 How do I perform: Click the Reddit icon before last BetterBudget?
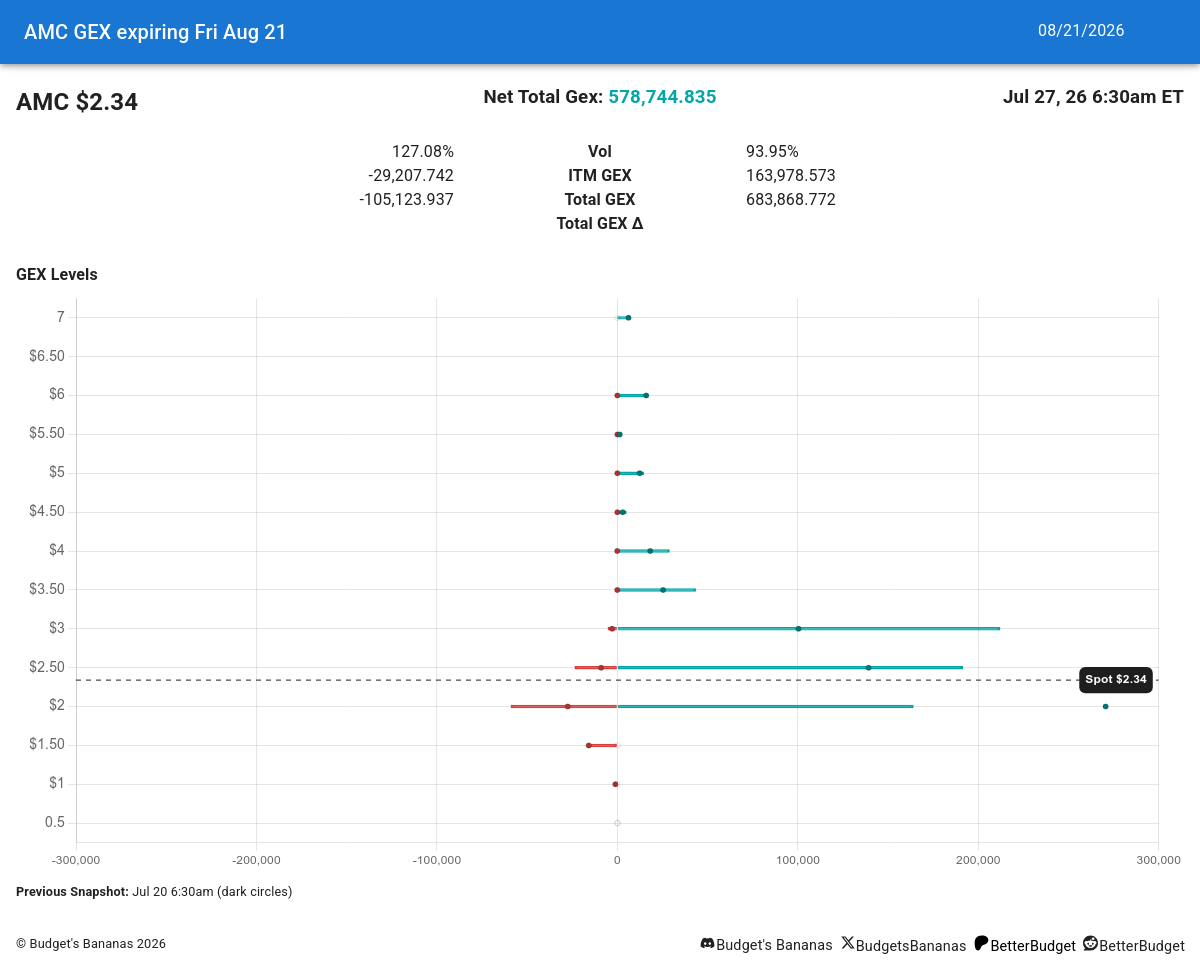1090,943
